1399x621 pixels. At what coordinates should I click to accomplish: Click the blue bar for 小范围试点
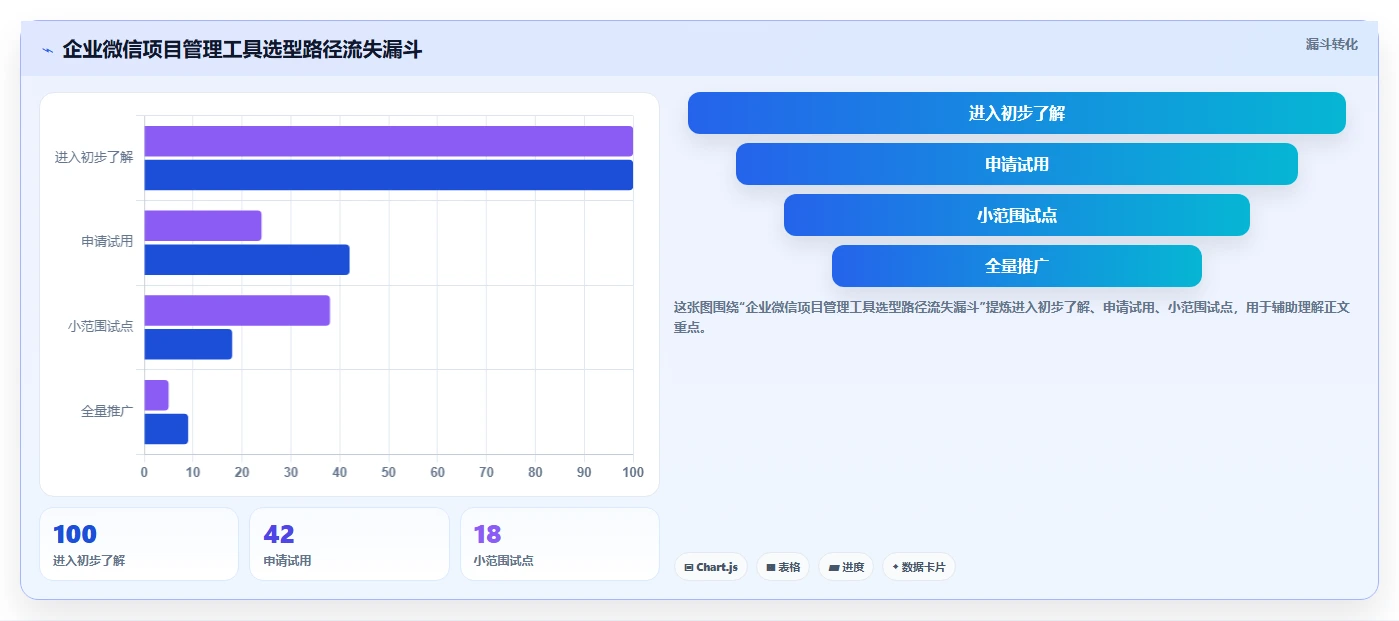(188, 344)
